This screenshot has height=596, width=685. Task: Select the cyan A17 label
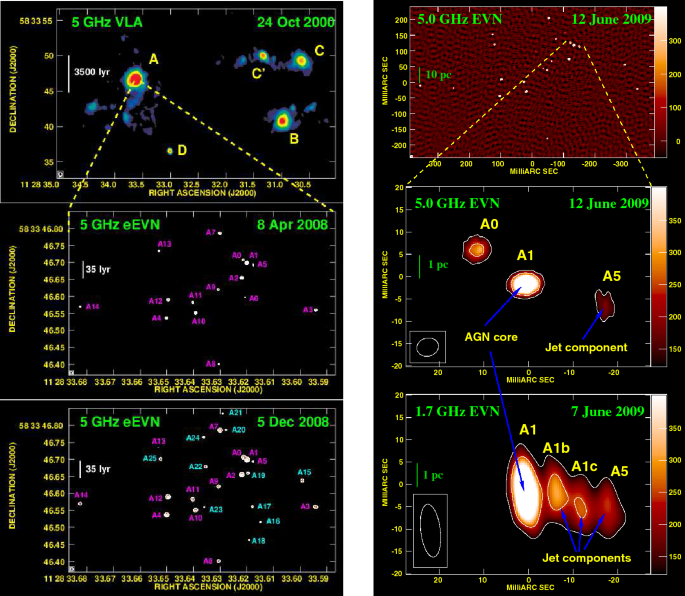tap(264, 506)
